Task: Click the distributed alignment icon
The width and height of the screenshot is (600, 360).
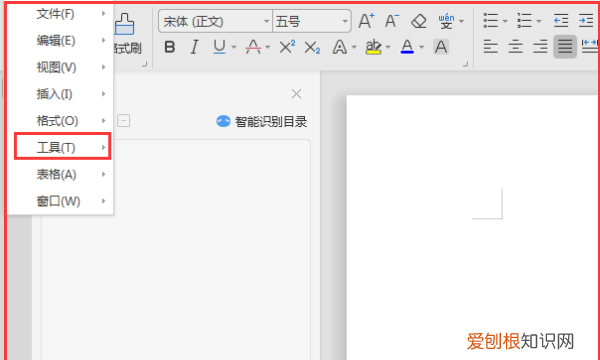Action: [x=590, y=47]
